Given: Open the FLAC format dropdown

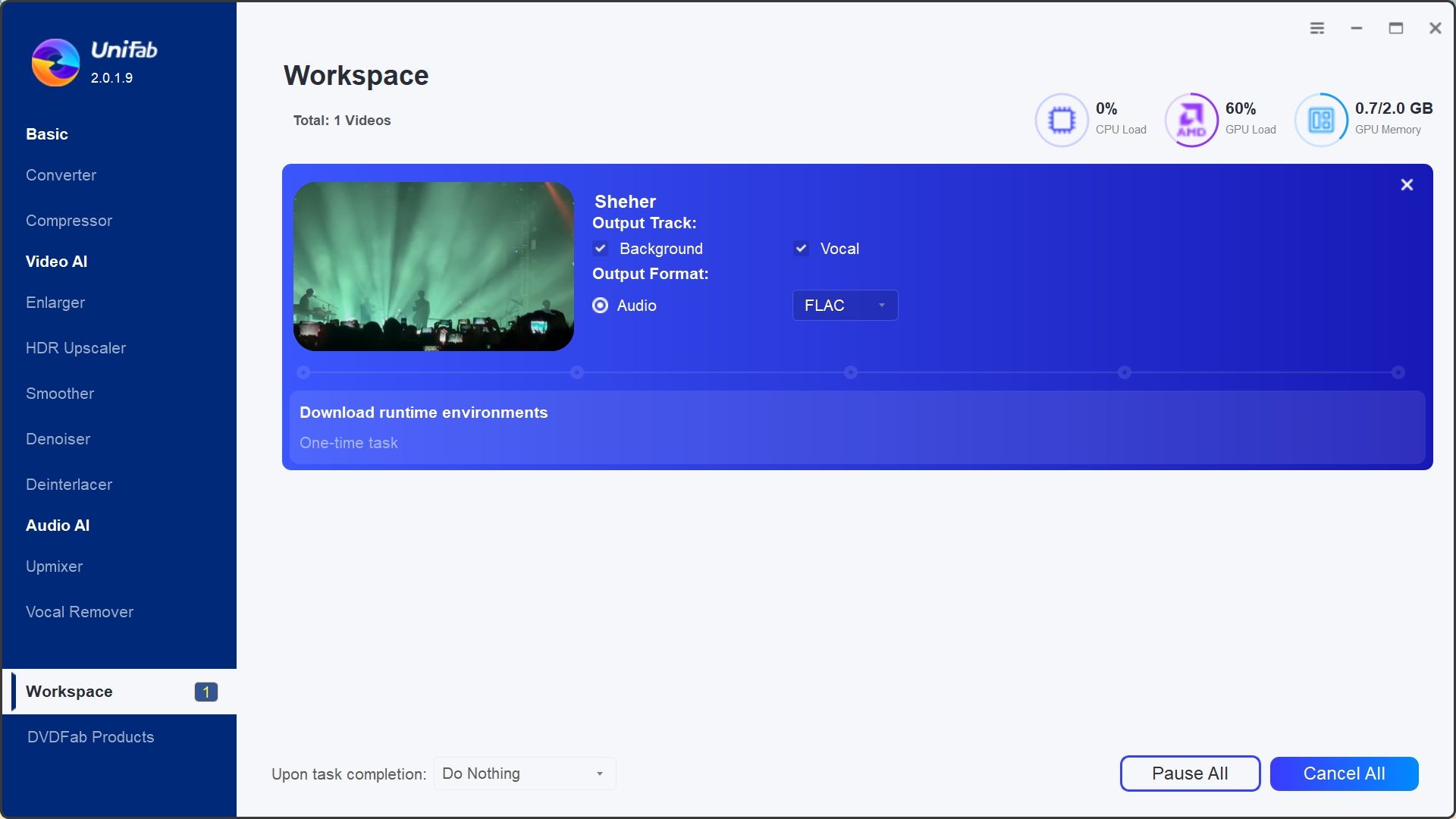Looking at the screenshot, I should point(844,306).
